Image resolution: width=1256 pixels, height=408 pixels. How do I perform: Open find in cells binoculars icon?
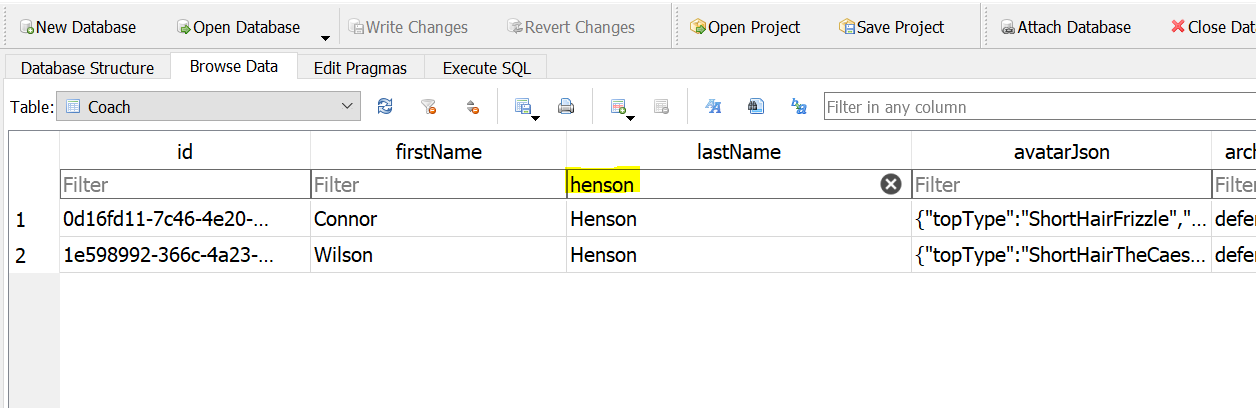(756, 107)
